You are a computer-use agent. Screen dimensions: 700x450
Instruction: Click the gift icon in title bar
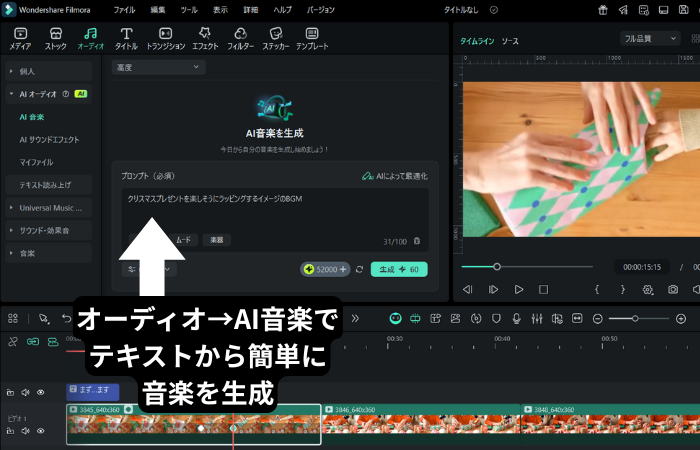tap(603, 10)
